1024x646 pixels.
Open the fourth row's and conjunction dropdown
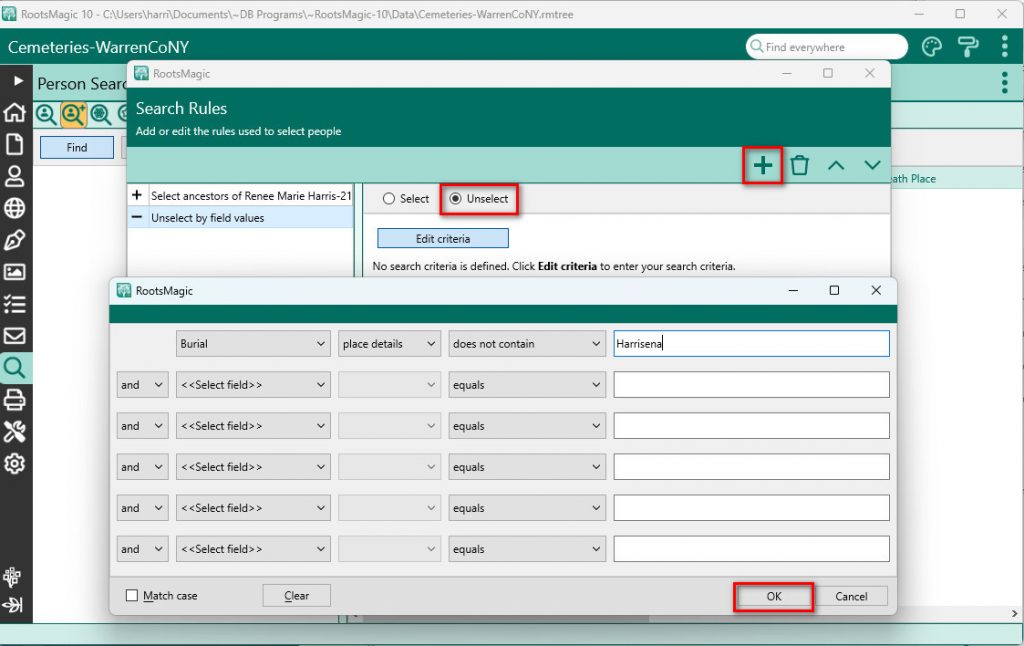tap(142, 467)
